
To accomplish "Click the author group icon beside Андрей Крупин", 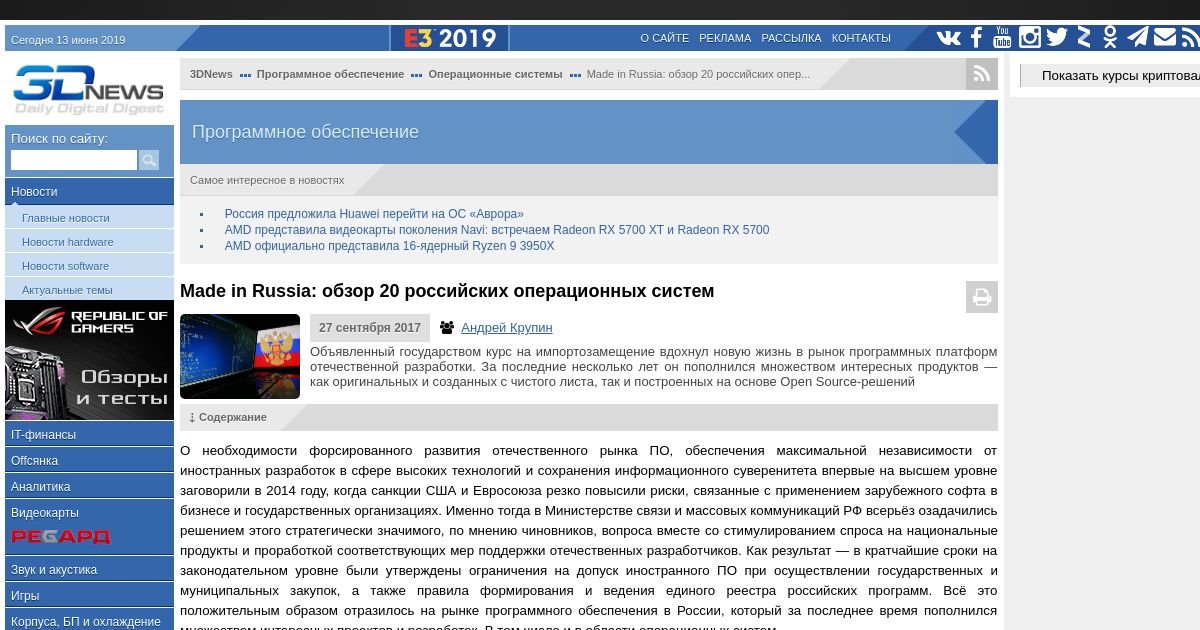I will tap(447, 328).
